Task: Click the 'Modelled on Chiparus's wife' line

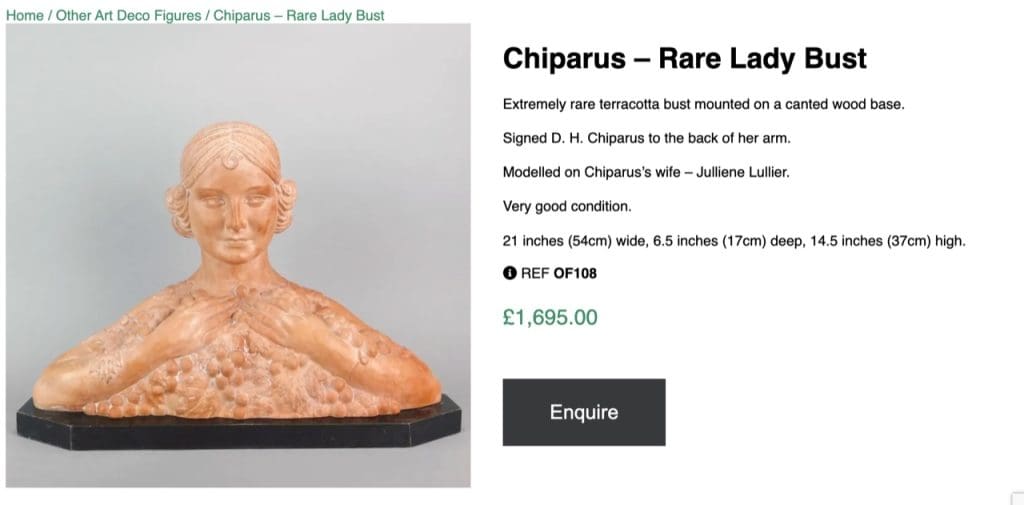Action: coord(646,172)
